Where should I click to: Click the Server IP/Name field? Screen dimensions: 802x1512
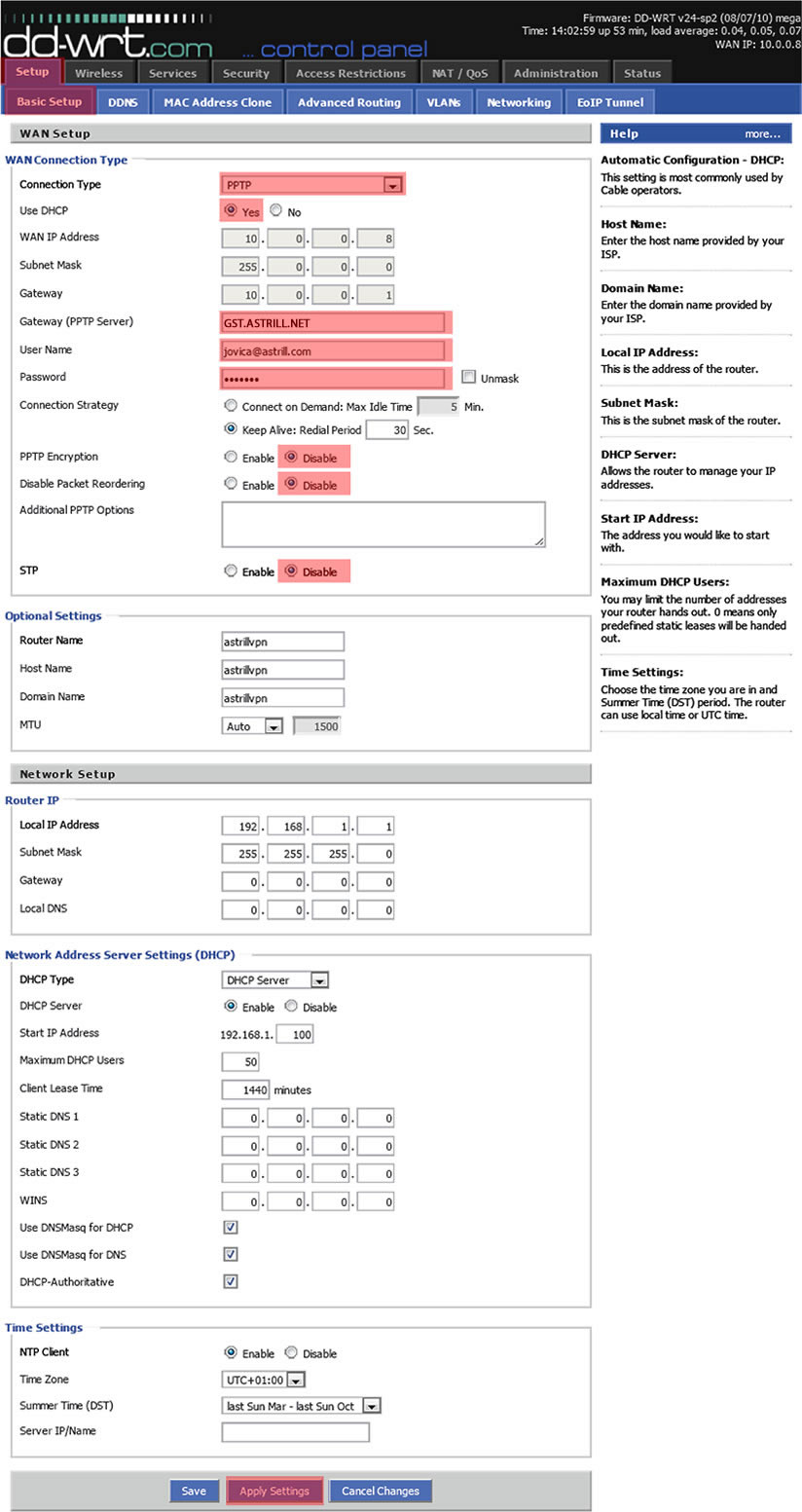(x=296, y=1432)
